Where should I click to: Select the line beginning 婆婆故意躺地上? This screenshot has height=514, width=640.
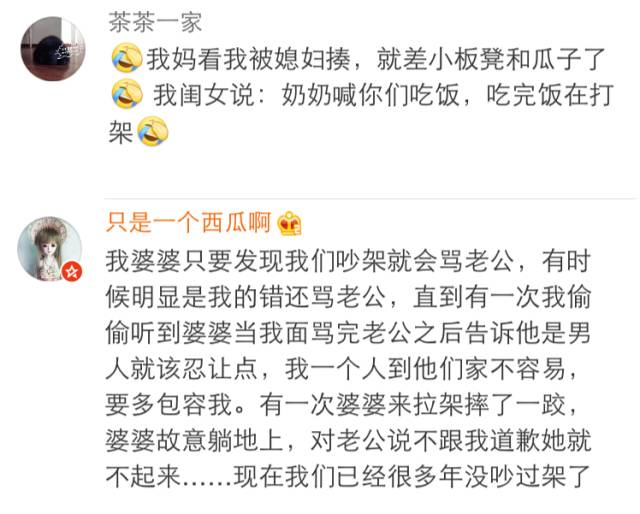(x=348, y=441)
